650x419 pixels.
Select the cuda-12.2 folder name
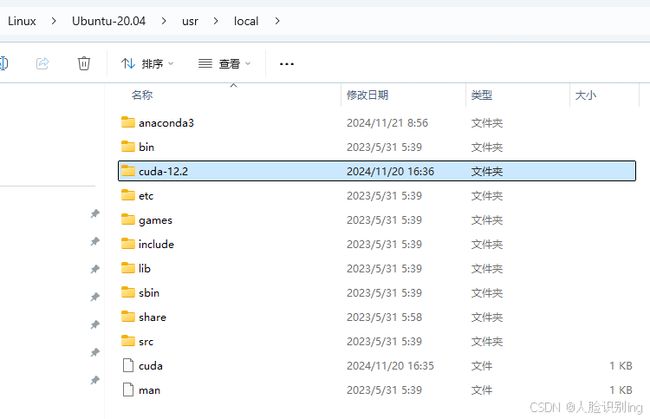163,172
